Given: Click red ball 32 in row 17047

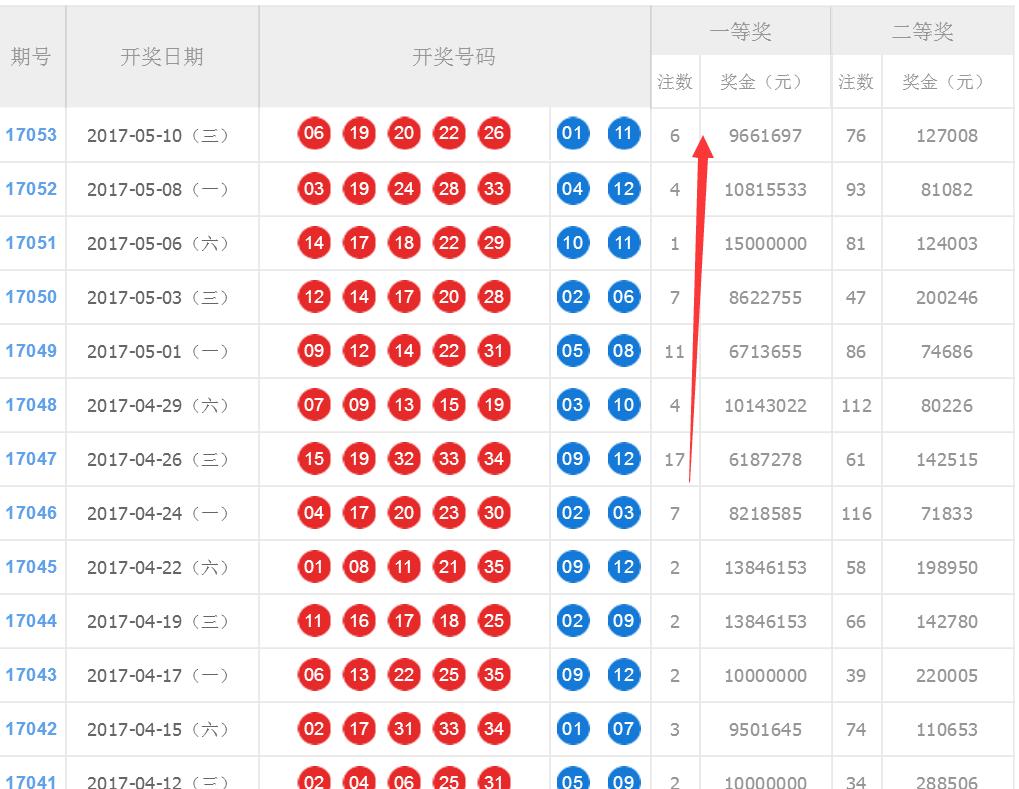Looking at the screenshot, I should pos(404,458).
